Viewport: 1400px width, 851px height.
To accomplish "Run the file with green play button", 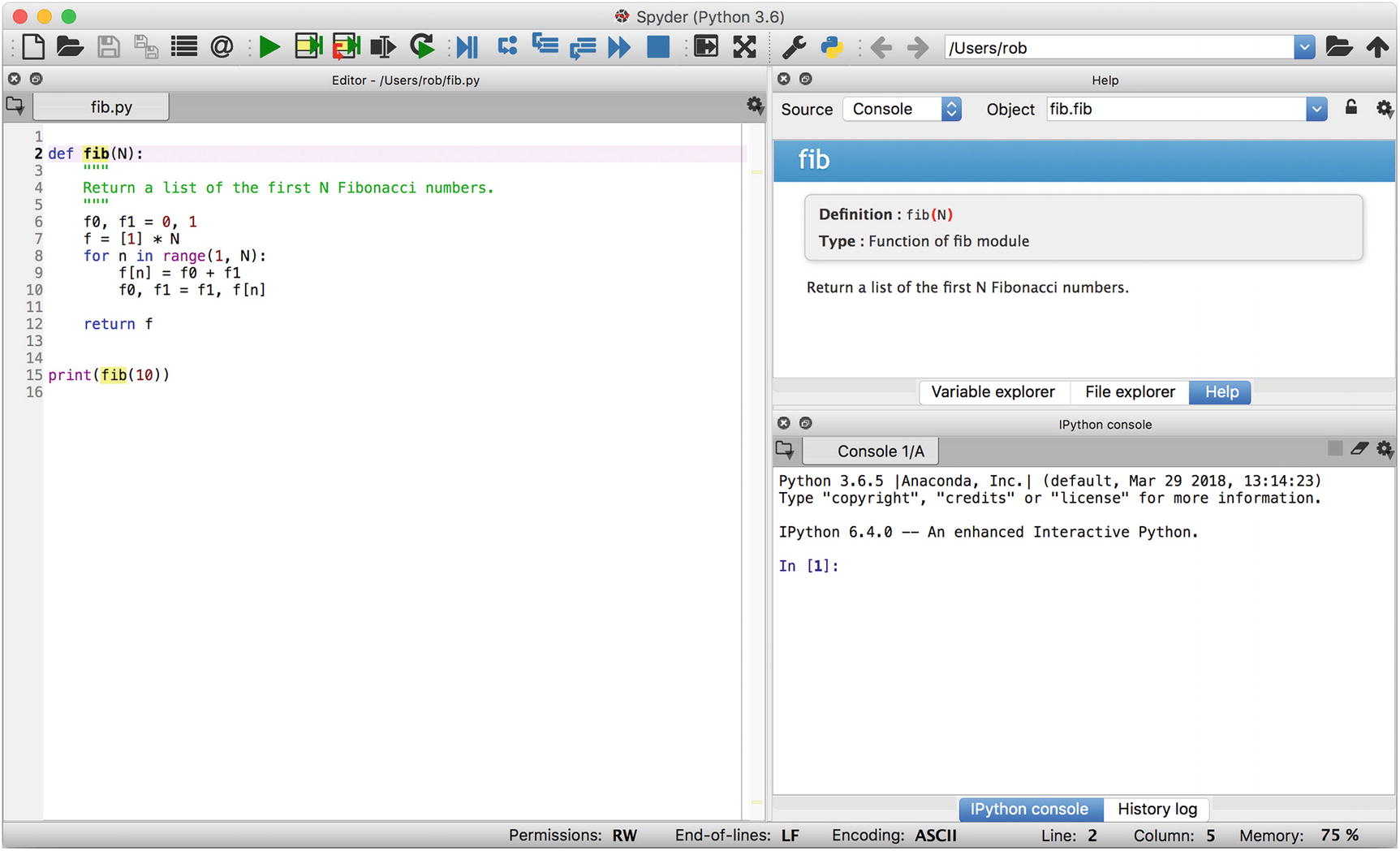I will tap(269, 47).
